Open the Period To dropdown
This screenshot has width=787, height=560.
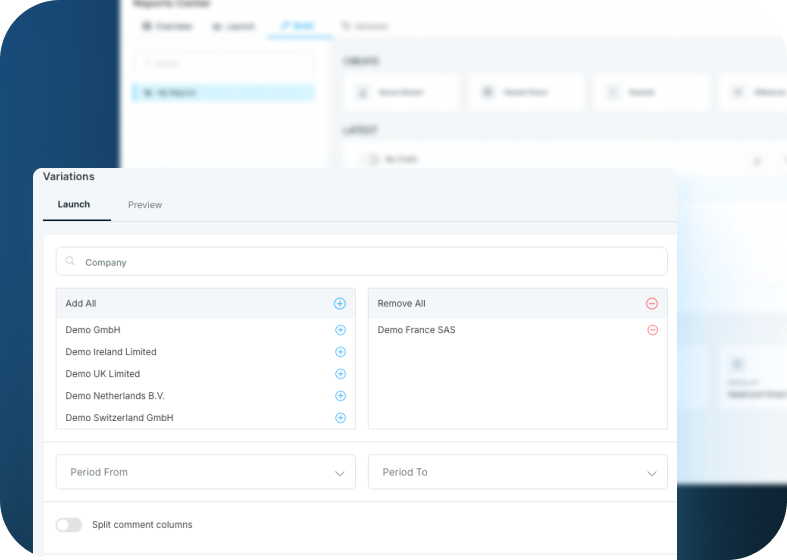pyautogui.click(x=517, y=472)
